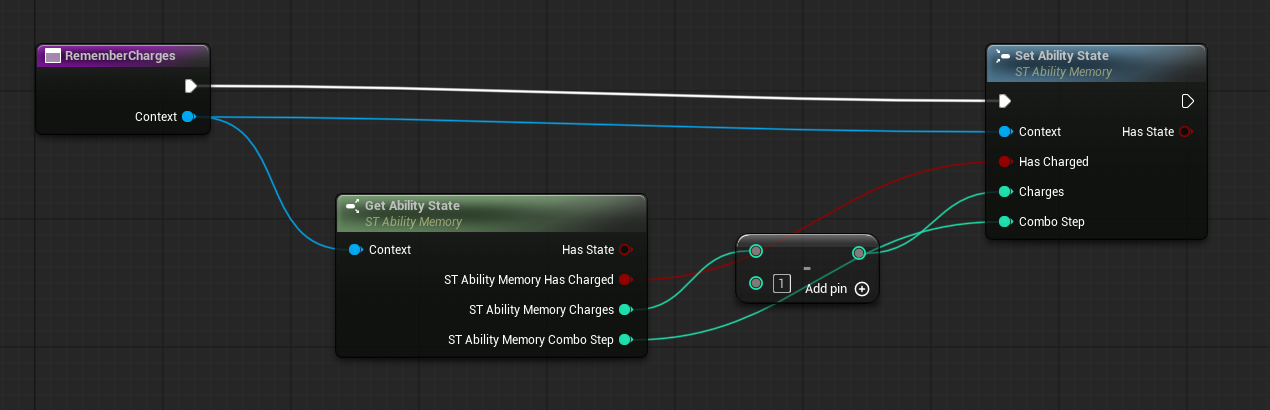Click RememberCharges execution output pin
The height and width of the screenshot is (410, 1270).
click(x=190, y=86)
